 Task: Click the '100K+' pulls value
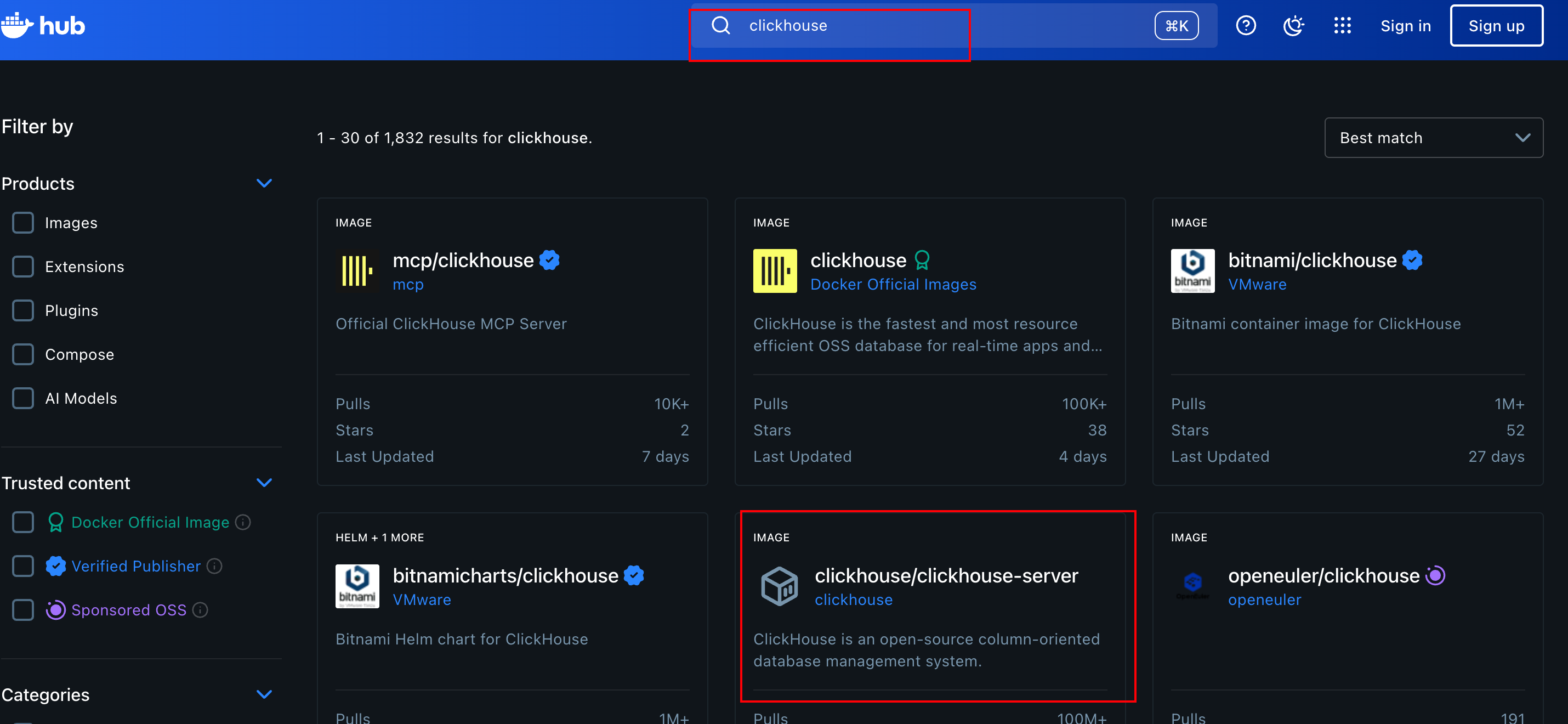pos(1083,404)
